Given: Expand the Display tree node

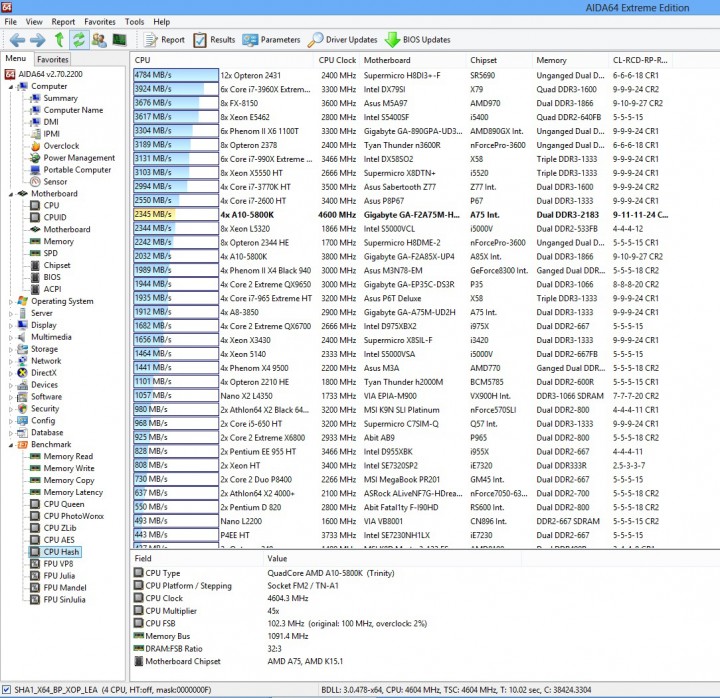Looking at the screenshot, I should tap(11, 326).
